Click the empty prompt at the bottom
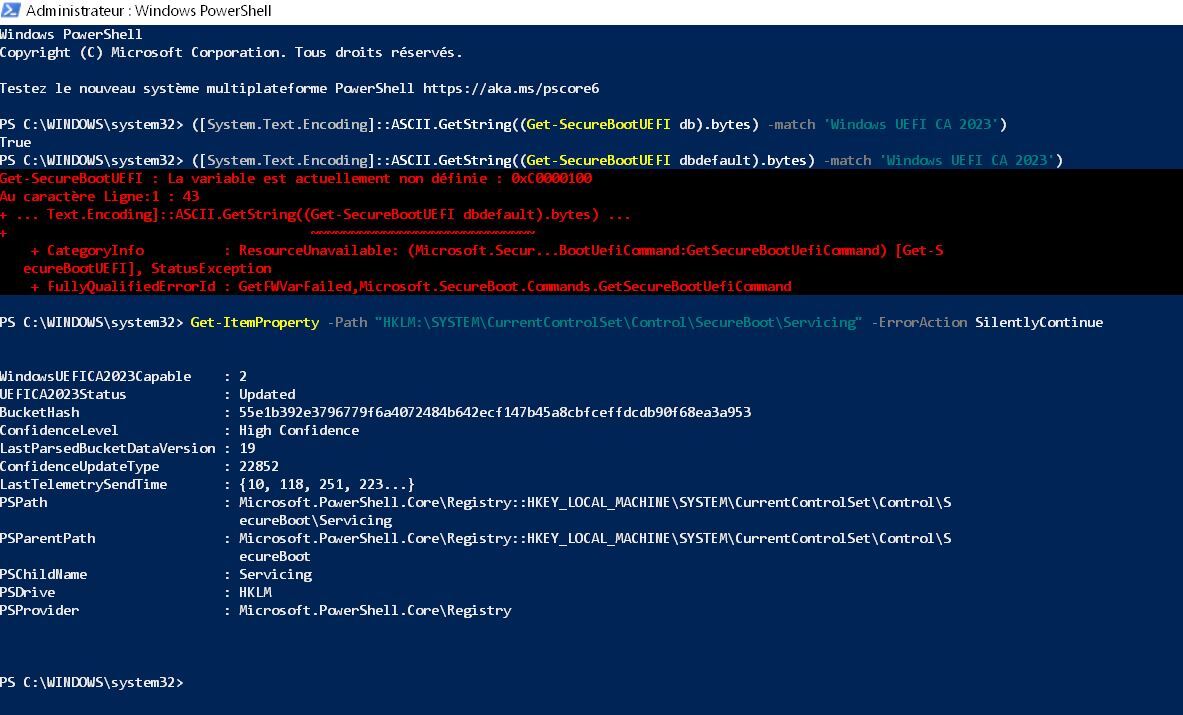This screenshot has height=715, width=1183. [x=92, y=683]
